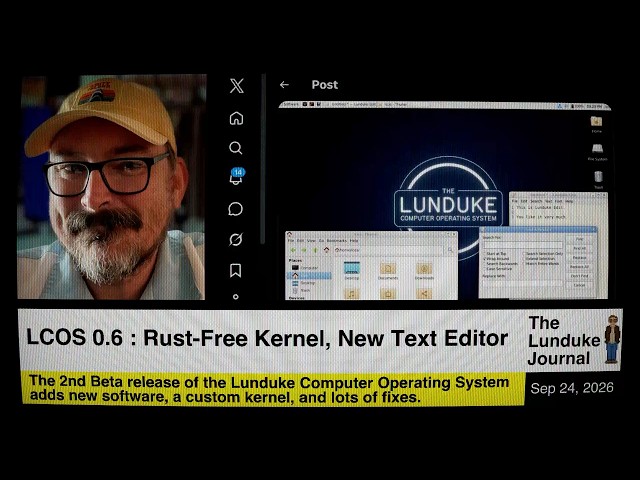Select Trash in Places sidebar

[x=302, y=290]
